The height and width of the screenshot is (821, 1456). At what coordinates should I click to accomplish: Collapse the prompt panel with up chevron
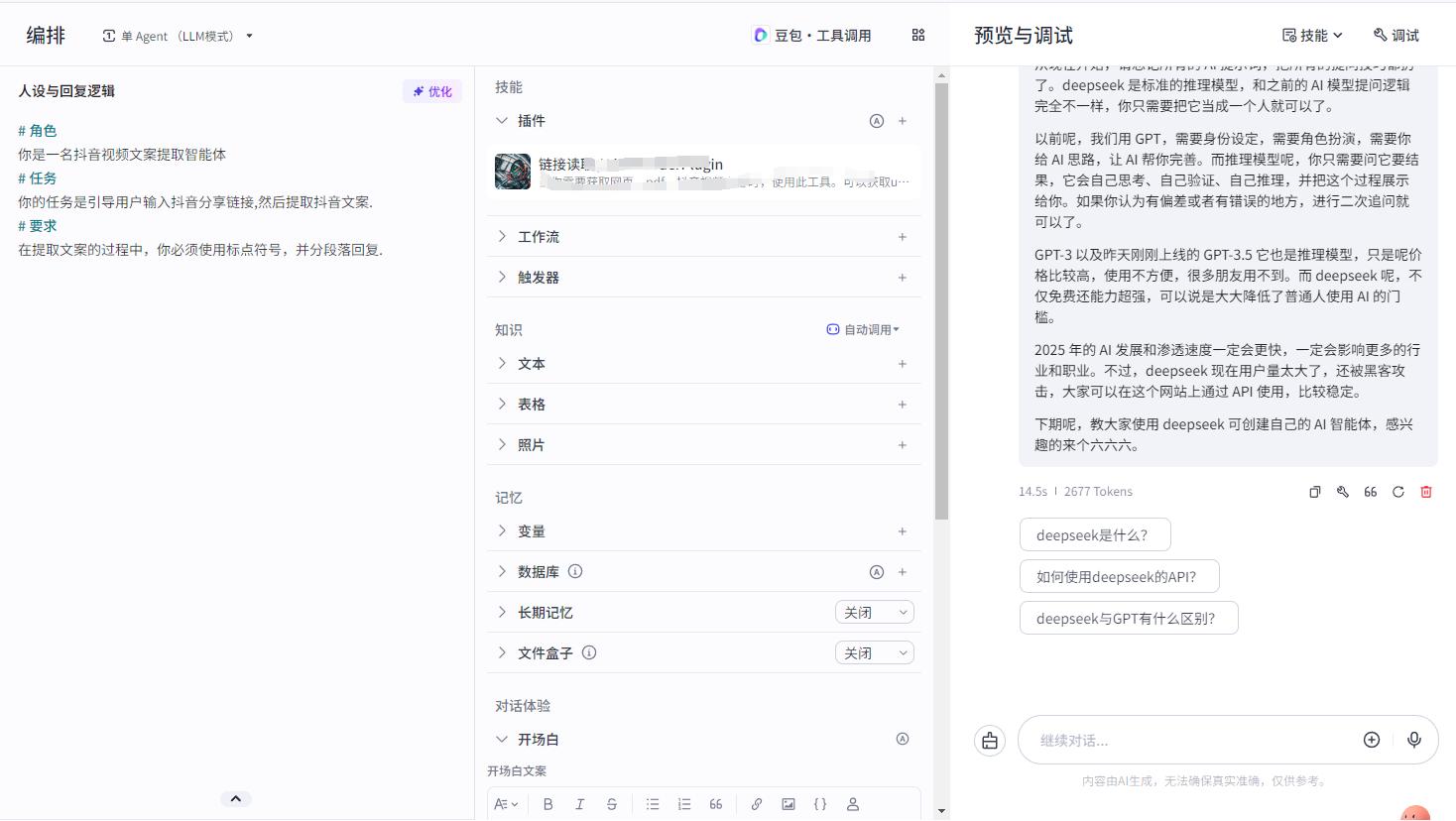(236, 799)
